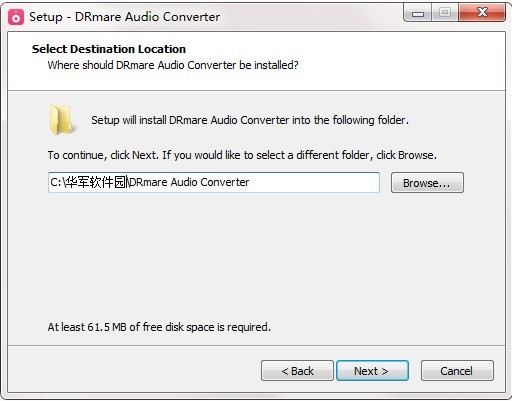Click blank end of the path field
Viewport: 512px width, 401px height.
pyautogui.click(x=313, y=182)
